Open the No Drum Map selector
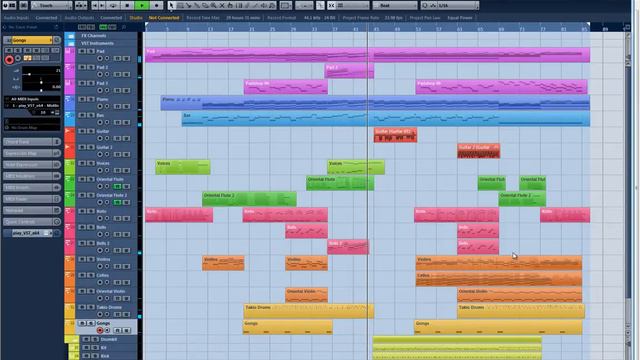The image size is (640, 360). coord(33,128)
